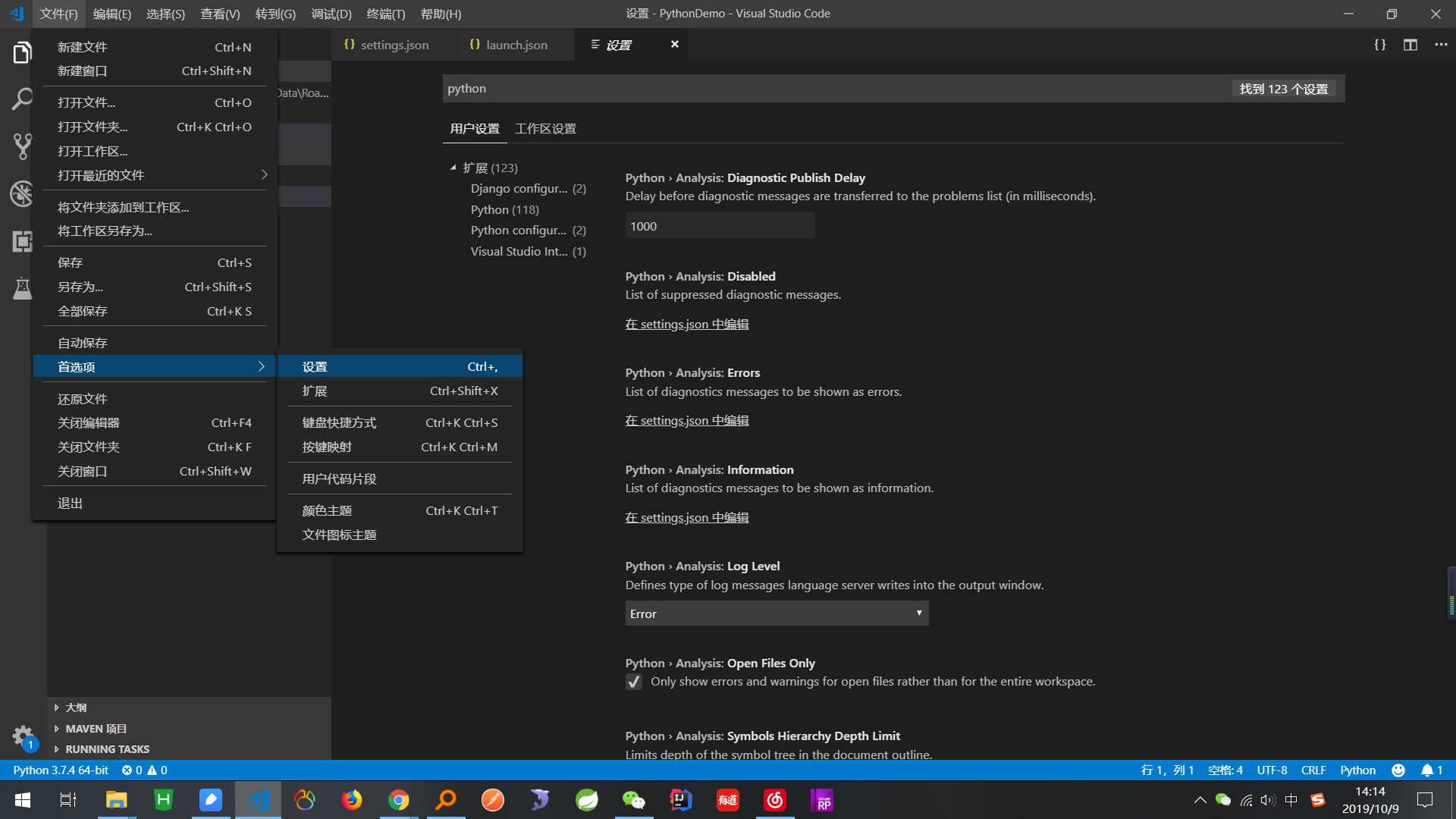Image resolution: width=1456 pixels, height=819 pixels.
Task: Select Visual Studio Int... in settings tree
Action: coord(528,251)
